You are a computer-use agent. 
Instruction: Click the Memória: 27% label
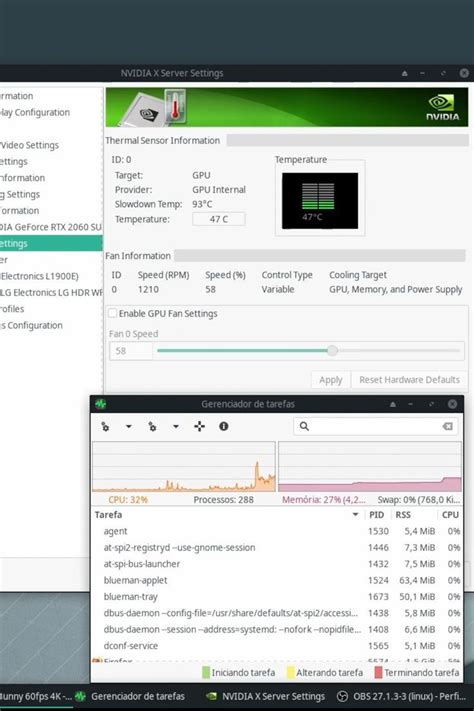(324, 500)
